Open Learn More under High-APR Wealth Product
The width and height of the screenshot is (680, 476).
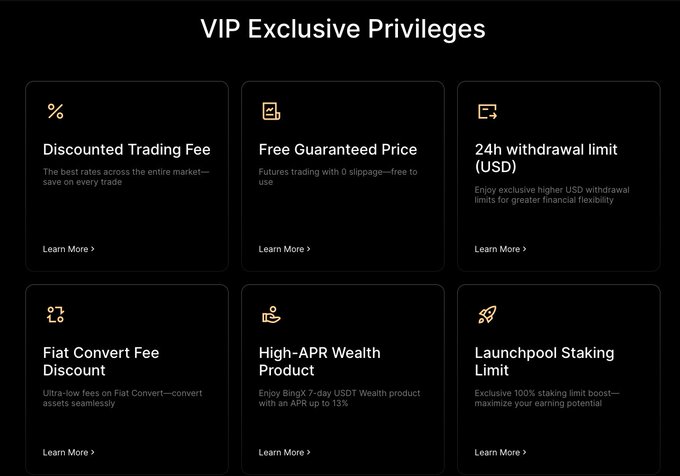(284, 452)
